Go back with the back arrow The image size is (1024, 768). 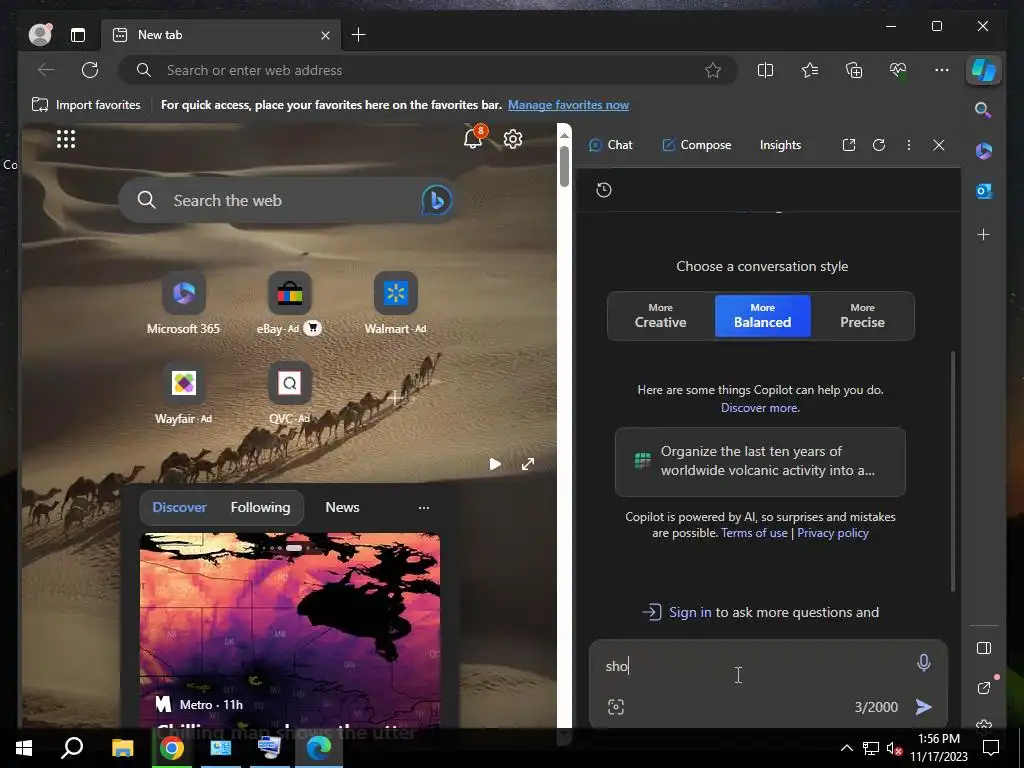click(46, 70)
